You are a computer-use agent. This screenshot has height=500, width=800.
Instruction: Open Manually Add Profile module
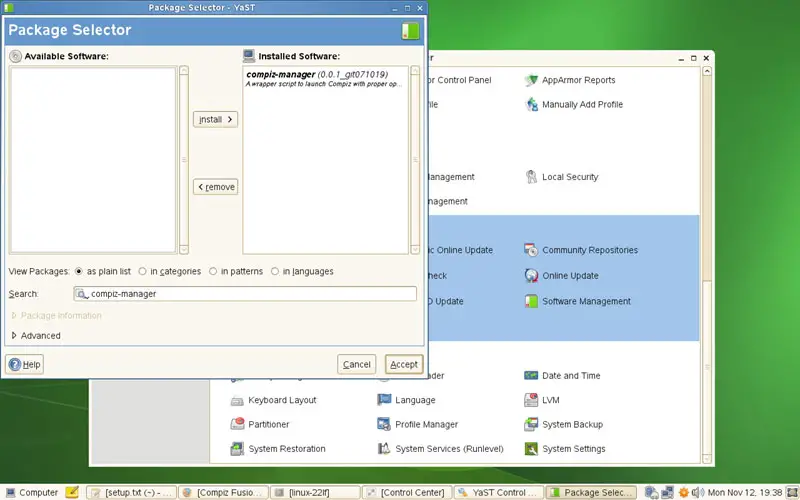[x=574, y=105]
